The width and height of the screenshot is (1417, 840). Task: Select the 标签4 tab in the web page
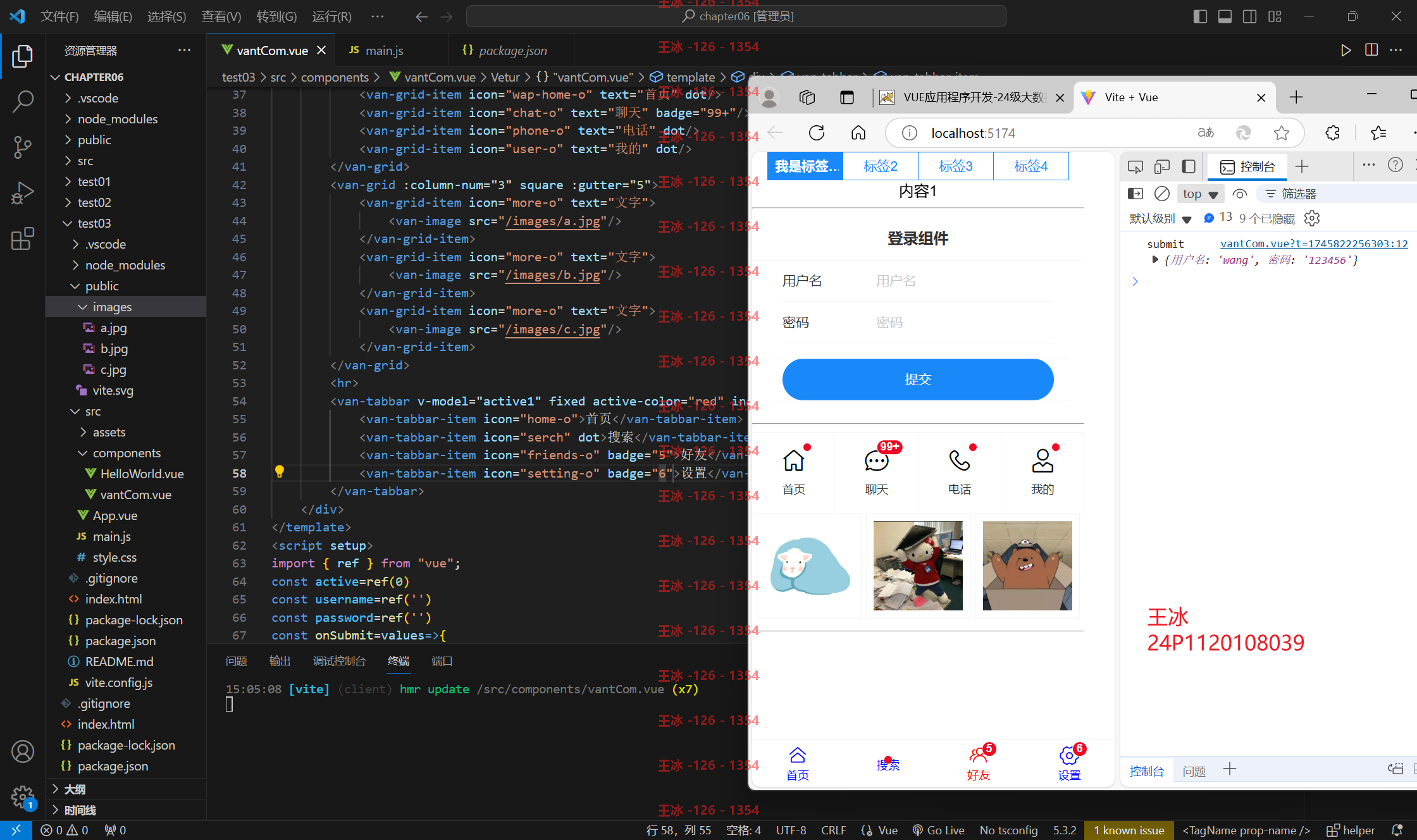1030,166
